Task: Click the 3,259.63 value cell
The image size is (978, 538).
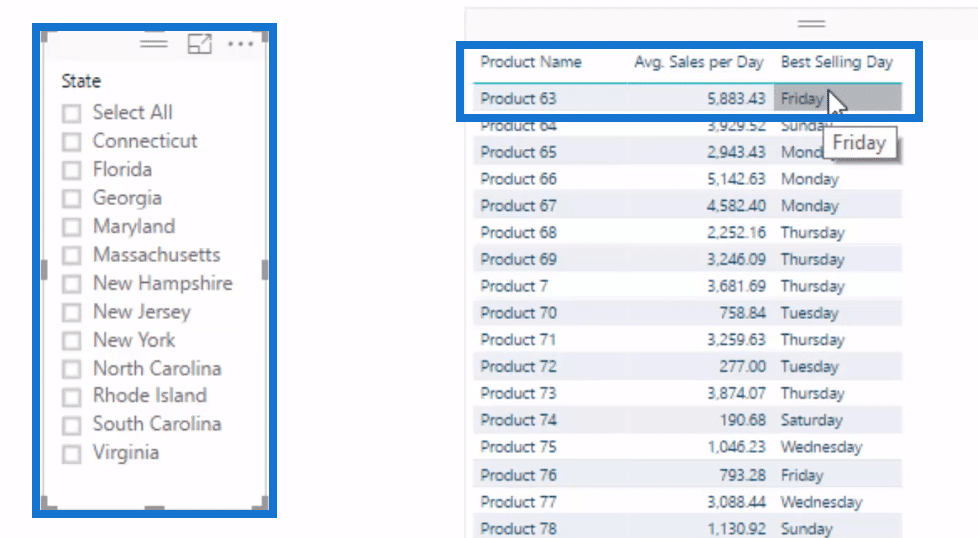Action: pyautogui.click(x=736, y=340)
